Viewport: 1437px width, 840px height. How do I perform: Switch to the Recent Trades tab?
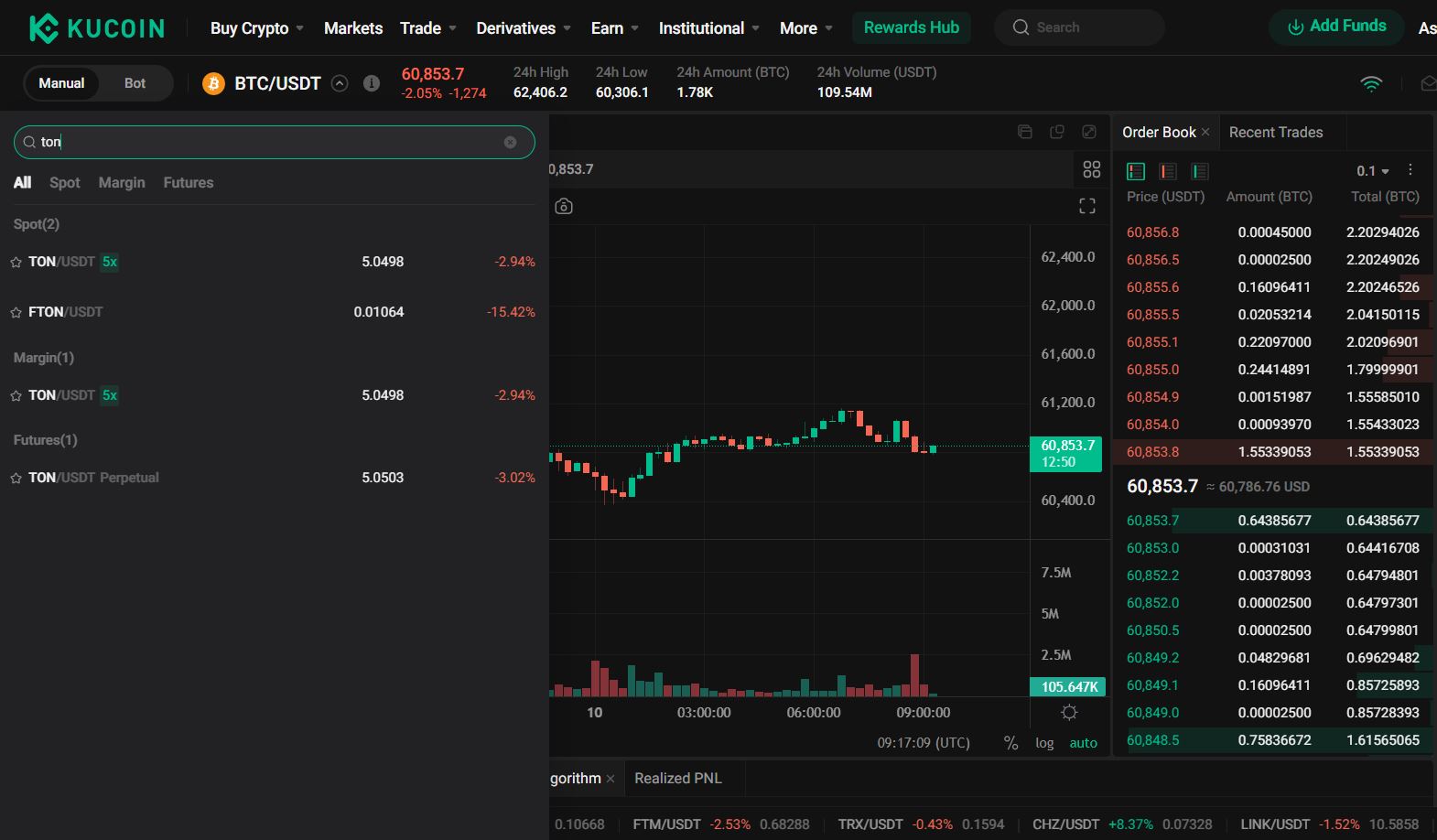click(x=1276, y=133)
